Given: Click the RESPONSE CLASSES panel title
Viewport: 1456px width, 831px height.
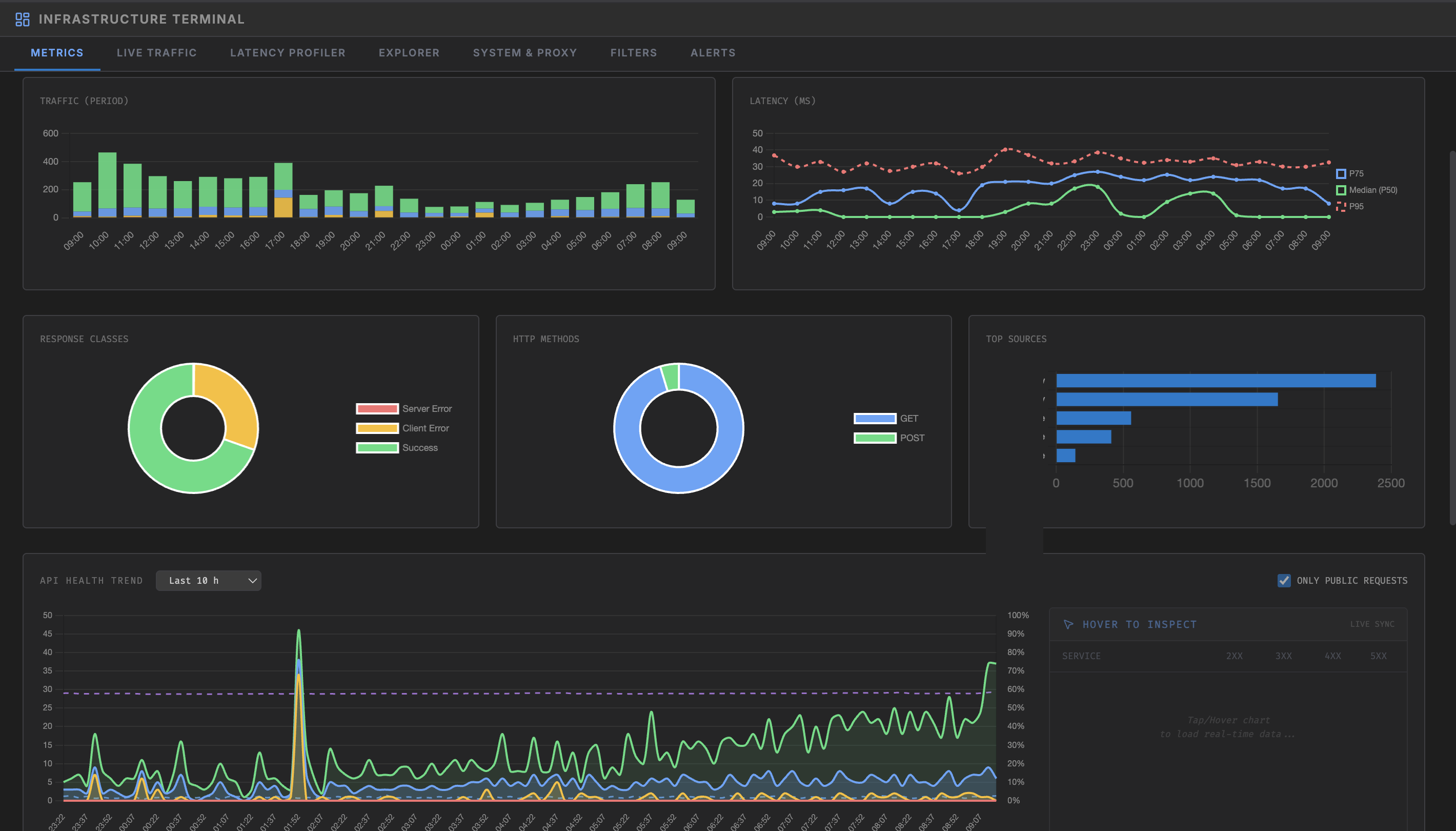Looking at the screenshot, I should [x=84, y=339].
